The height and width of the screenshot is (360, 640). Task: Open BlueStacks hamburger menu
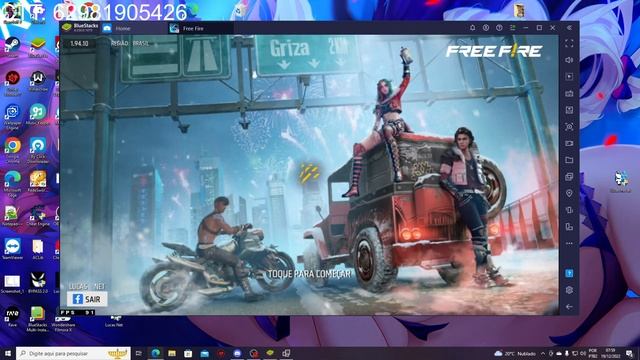pos(513,28)
